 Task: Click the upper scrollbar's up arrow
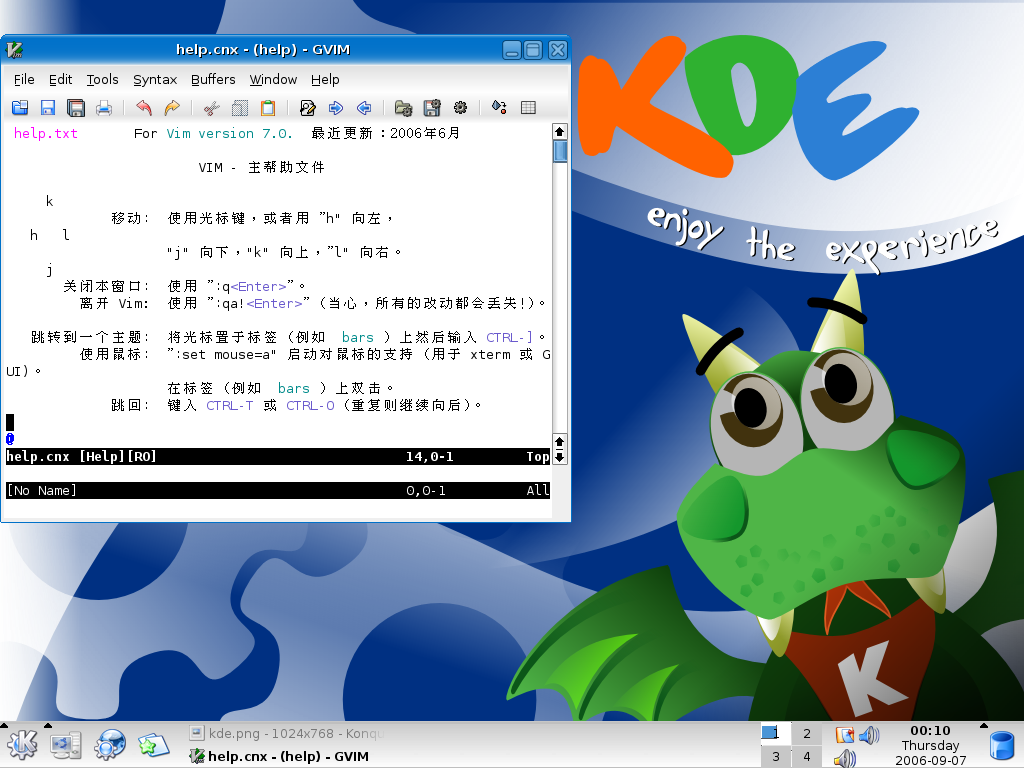click(x=560, y=131)
